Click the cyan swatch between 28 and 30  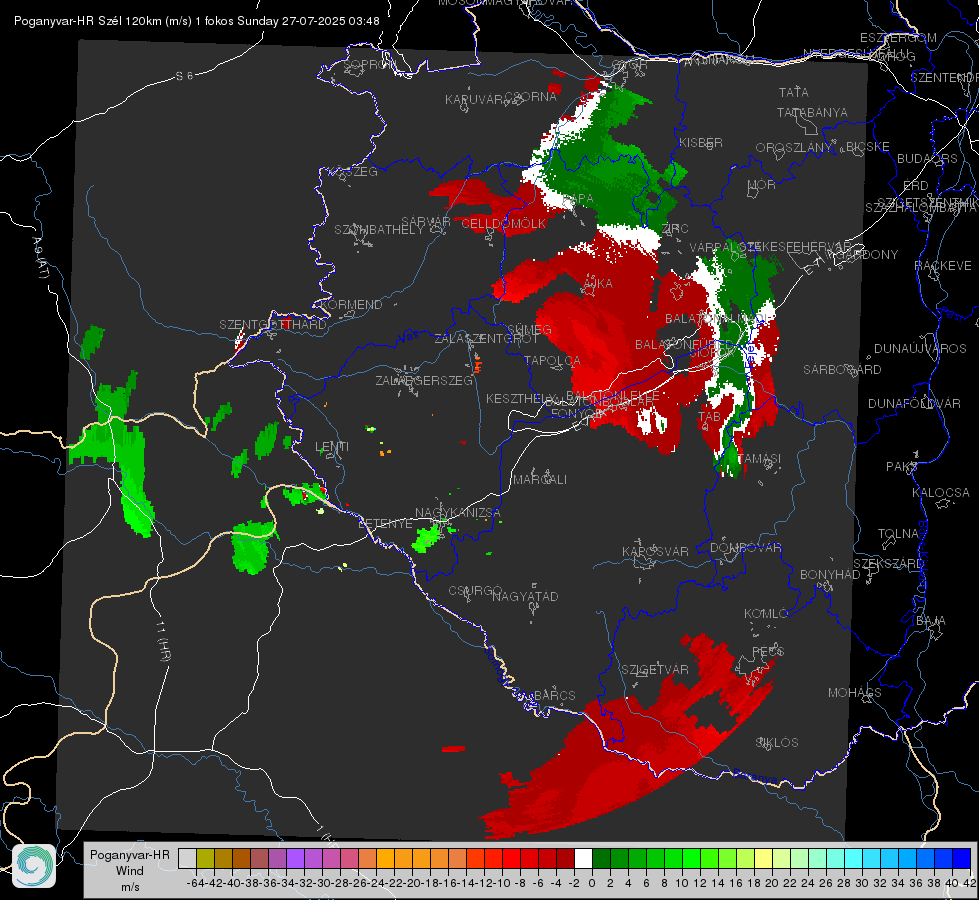coord(854,858)
